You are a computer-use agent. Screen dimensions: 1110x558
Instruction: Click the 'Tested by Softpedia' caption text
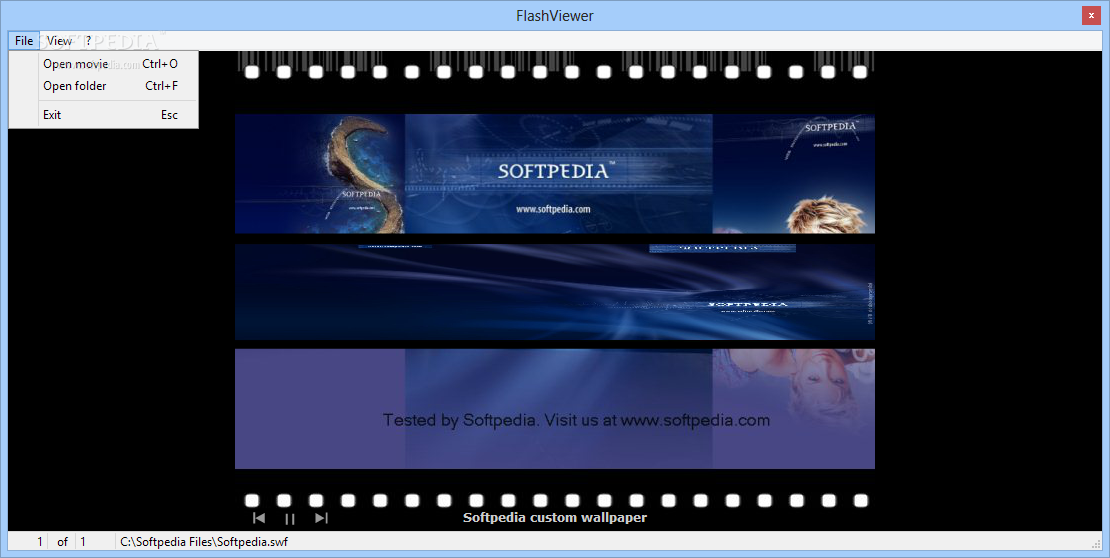[576, 420]
